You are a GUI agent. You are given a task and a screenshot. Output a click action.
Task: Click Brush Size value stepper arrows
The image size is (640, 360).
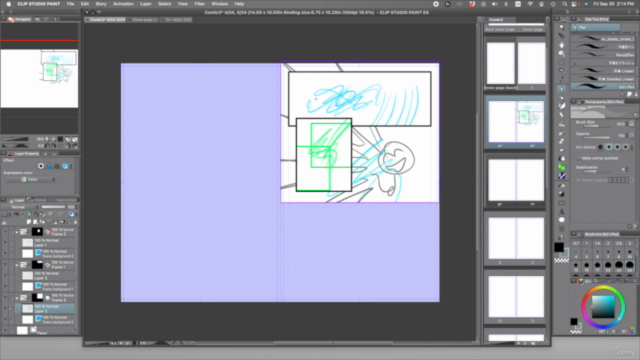(x=627, y=124)
